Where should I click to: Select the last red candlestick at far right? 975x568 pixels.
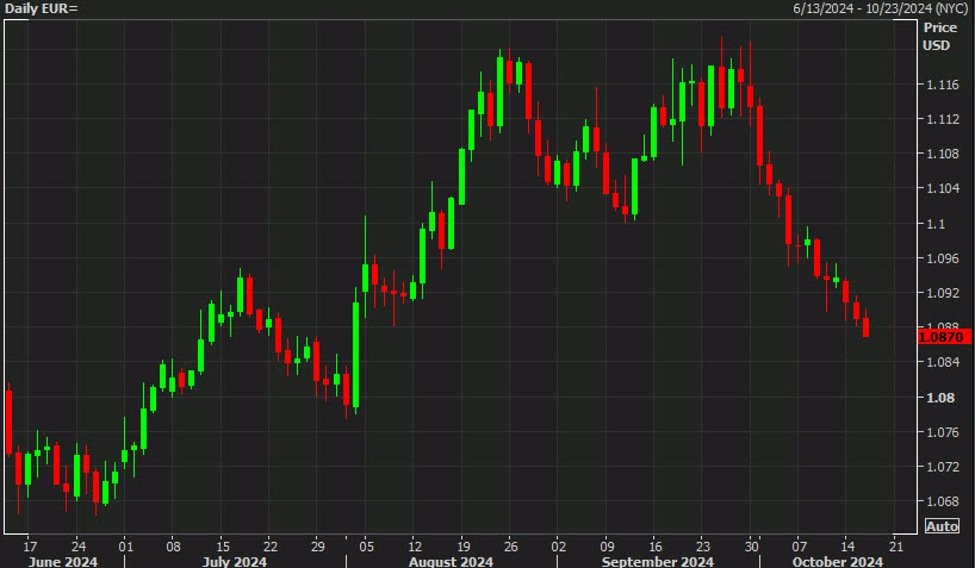pyautogui.click(x=865, y=327)
